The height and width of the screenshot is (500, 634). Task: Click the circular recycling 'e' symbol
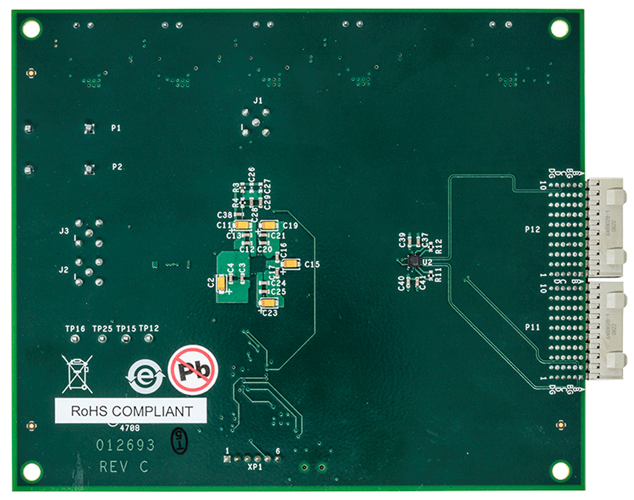pos(141,376)
